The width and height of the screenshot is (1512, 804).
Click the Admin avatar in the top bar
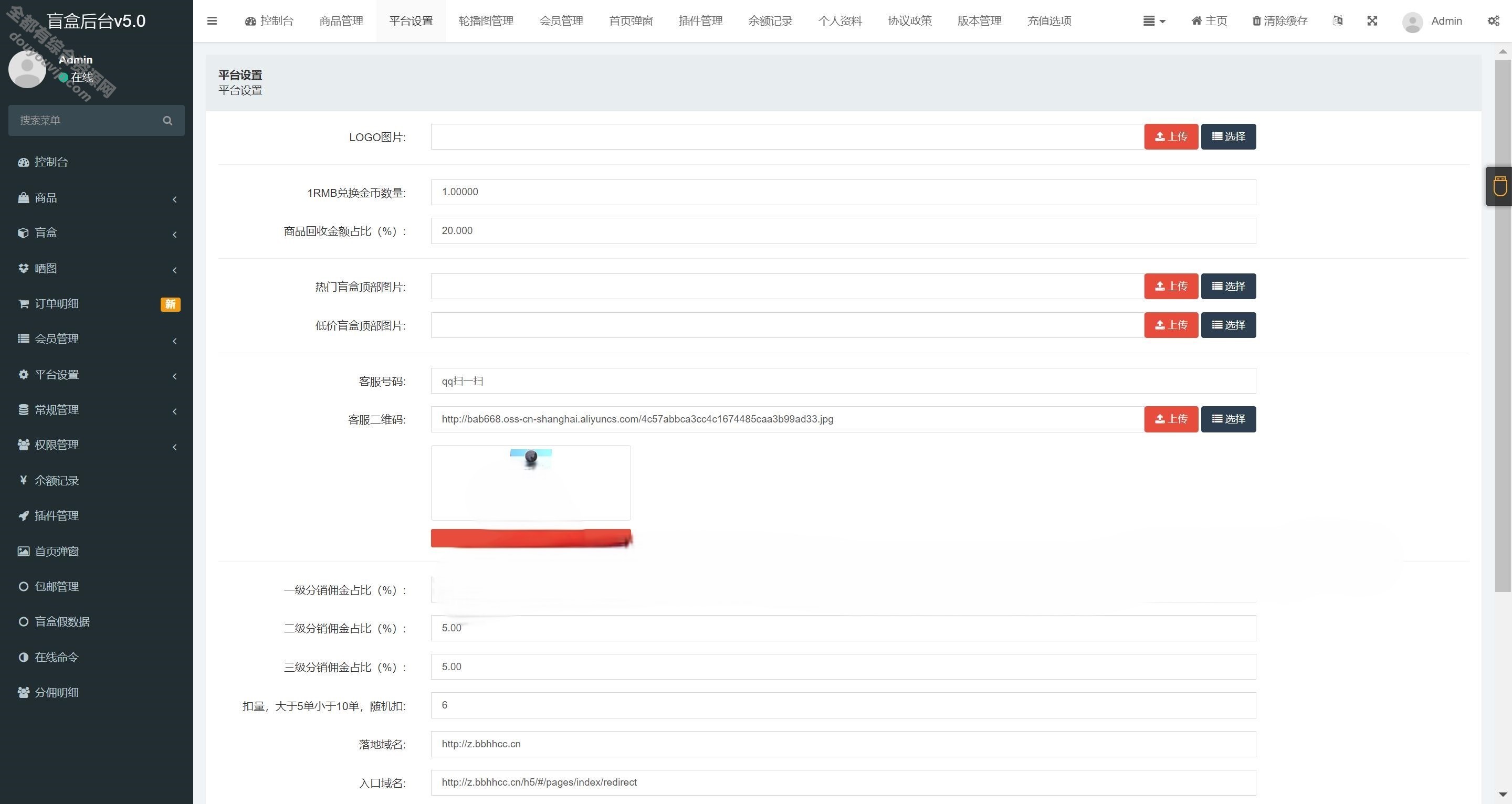1412,22
